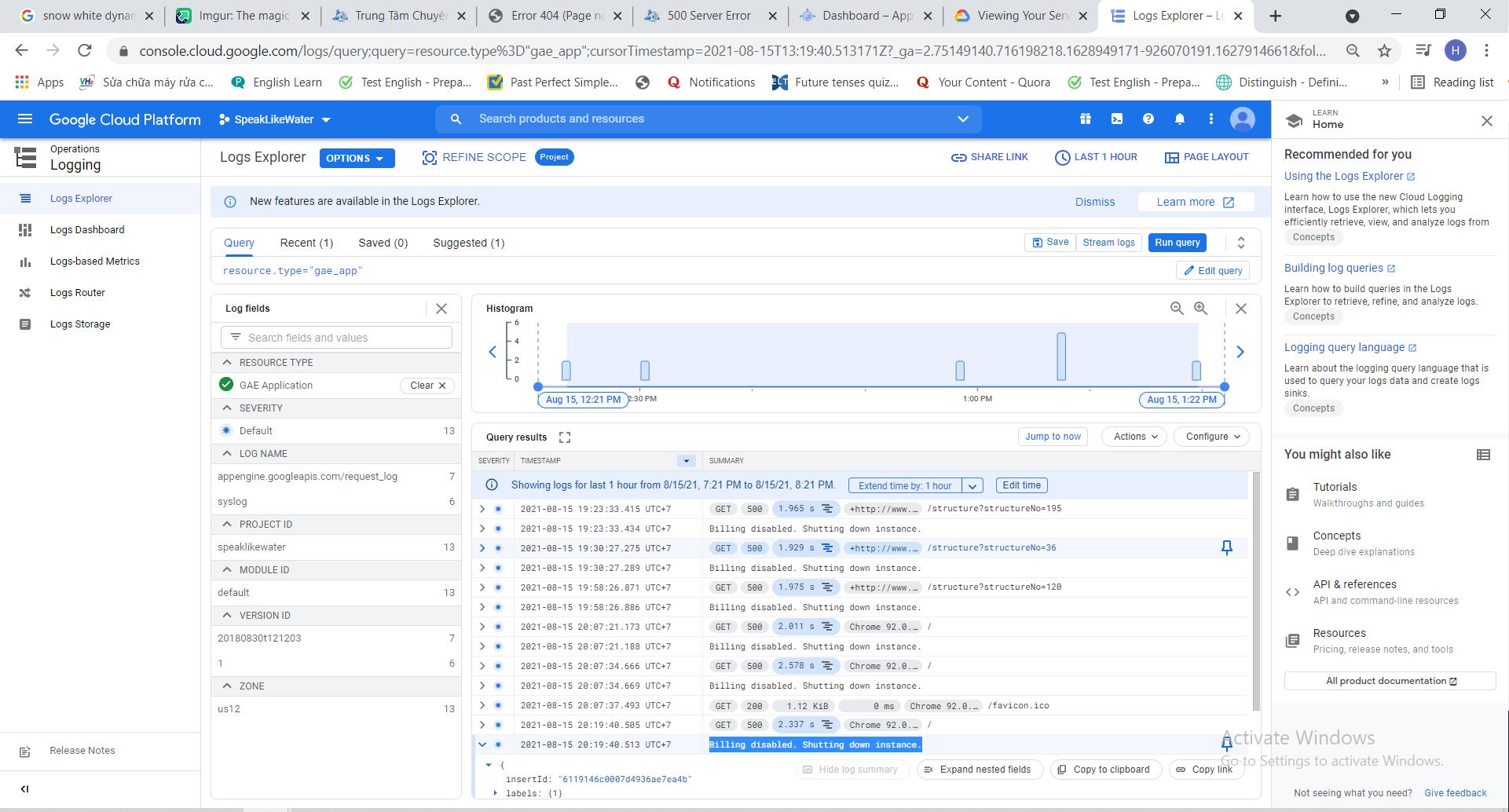This screenshot has width=1509, height=812.
Task: Collapse the SEVERITY section
Action: click(x=227, y=408)
